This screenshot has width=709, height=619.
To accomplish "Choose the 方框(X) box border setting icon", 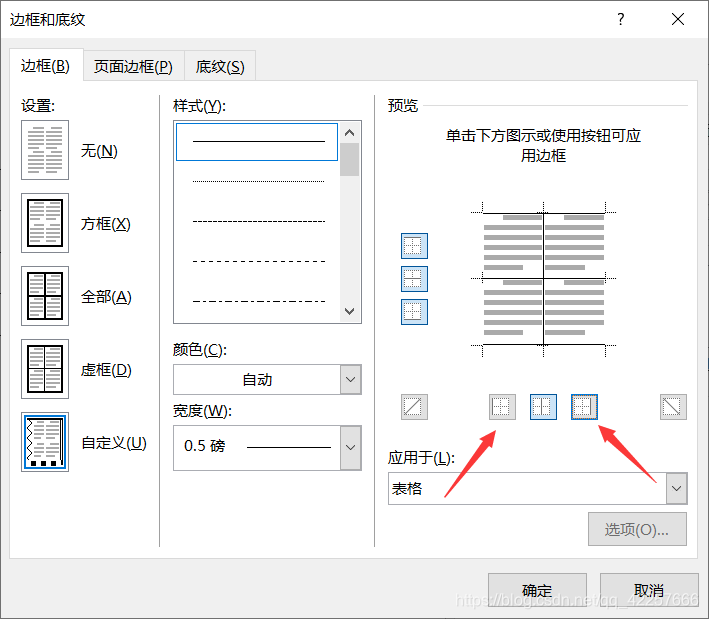I will [x=45, y=223].
